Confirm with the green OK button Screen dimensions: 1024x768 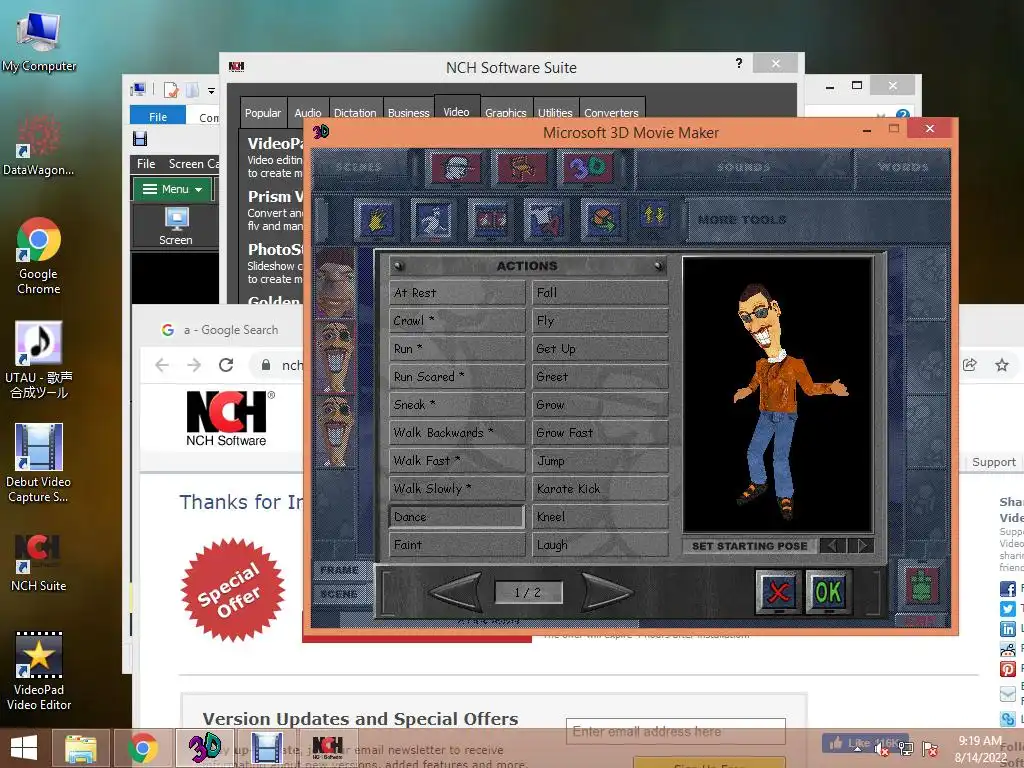(x=828, y=592)
